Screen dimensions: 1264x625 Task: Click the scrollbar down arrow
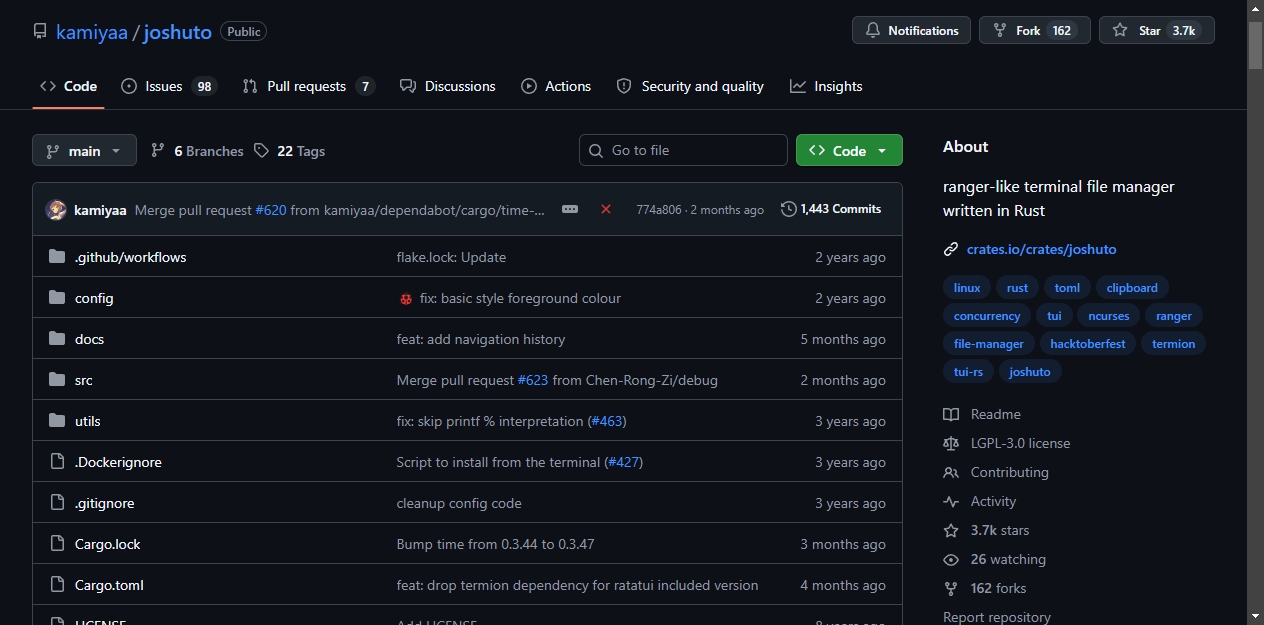(x=1255, y=616)
